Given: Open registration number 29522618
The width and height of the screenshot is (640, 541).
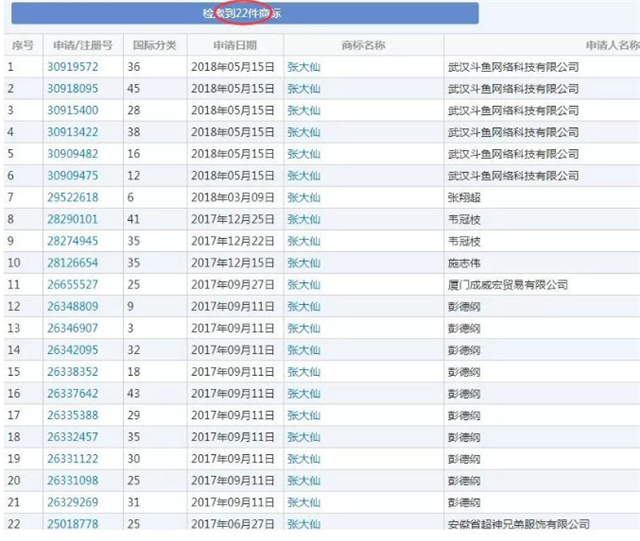Looking at the screenshot, I should (73, 198).
